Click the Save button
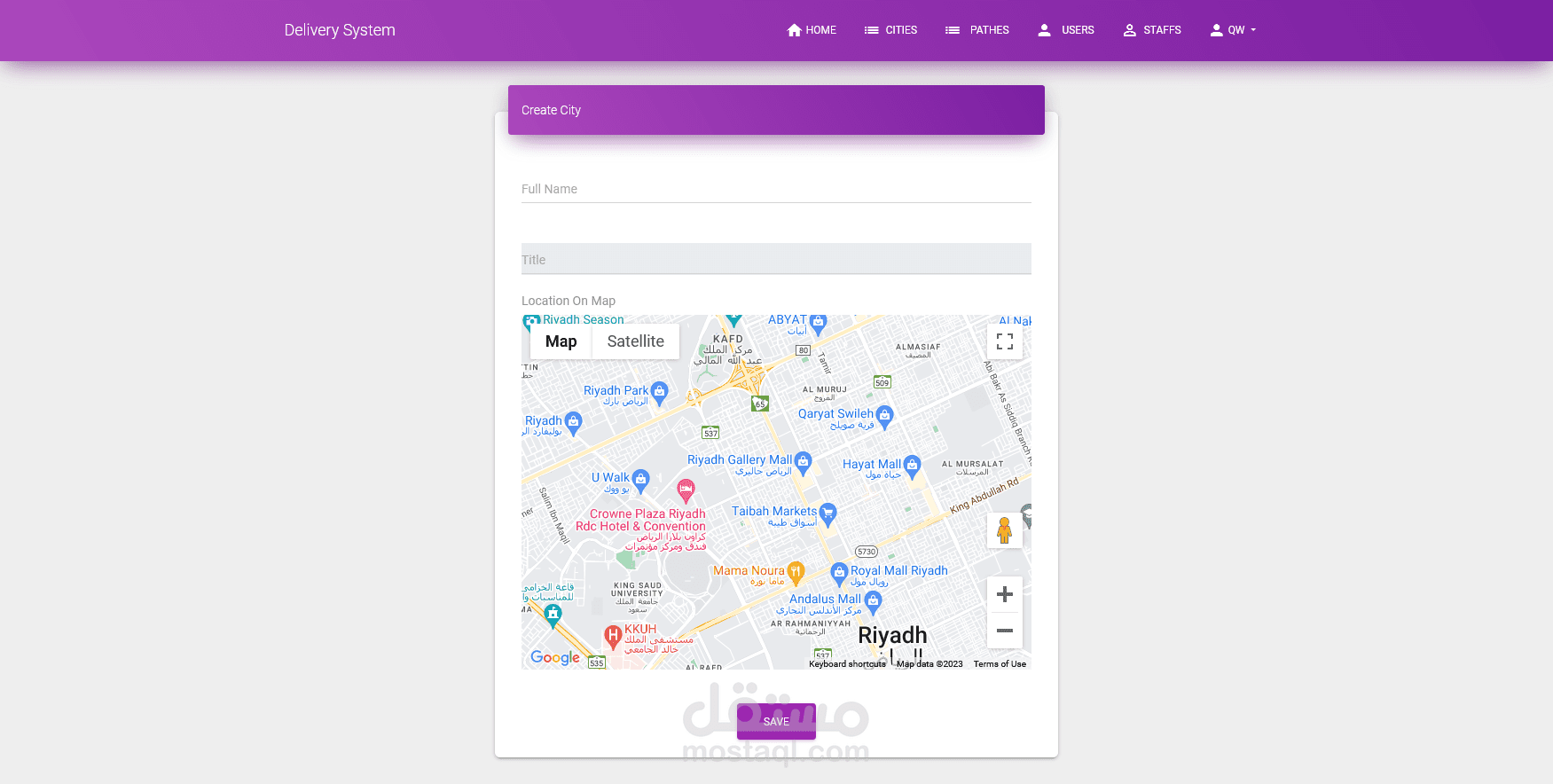The height and width of the screenshot is (784, 1553). [776, 721]
